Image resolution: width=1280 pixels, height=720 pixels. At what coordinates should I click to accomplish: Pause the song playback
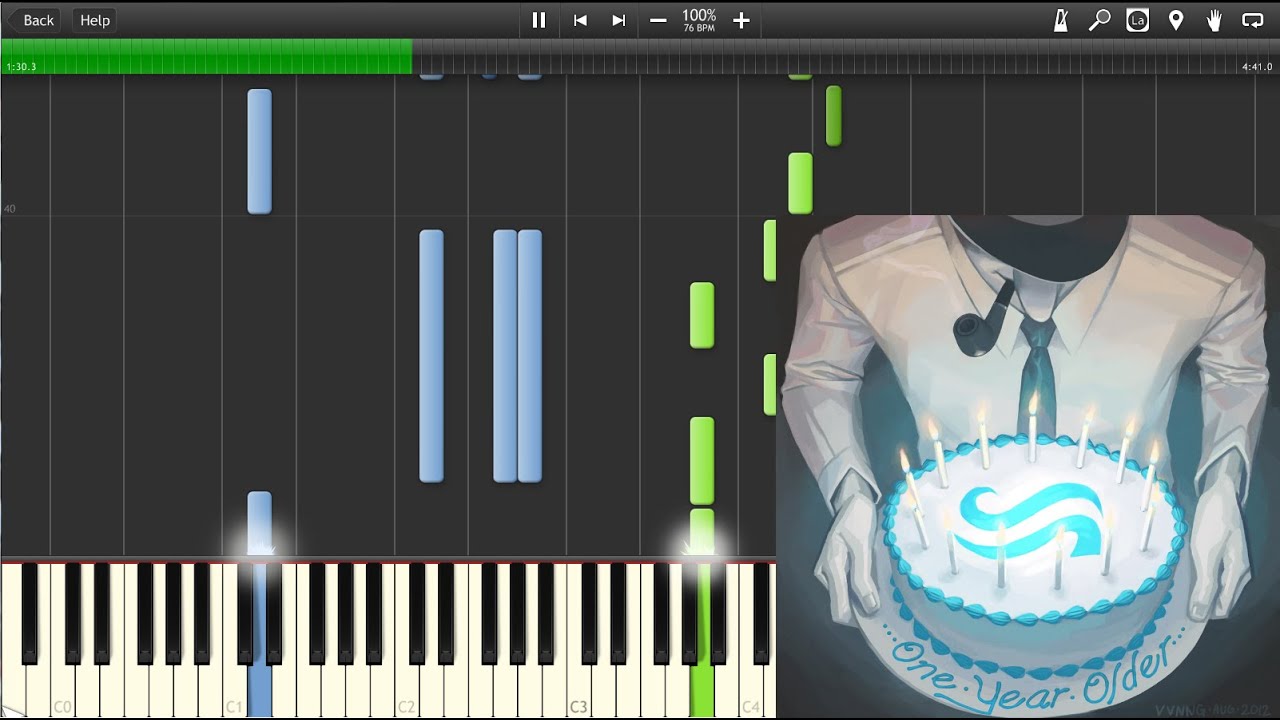[x=539, y=20]
